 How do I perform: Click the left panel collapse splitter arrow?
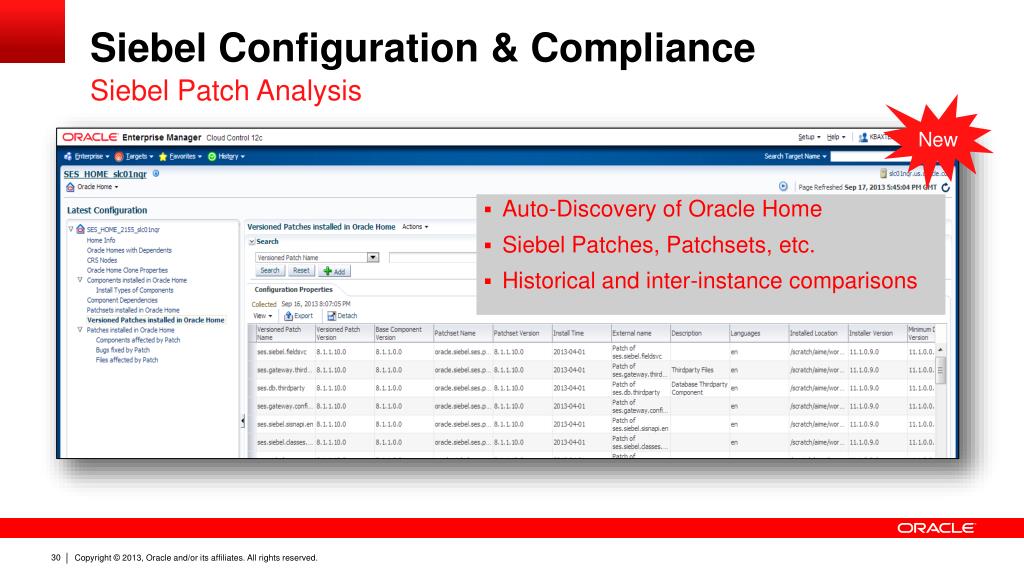coord(243,421)
